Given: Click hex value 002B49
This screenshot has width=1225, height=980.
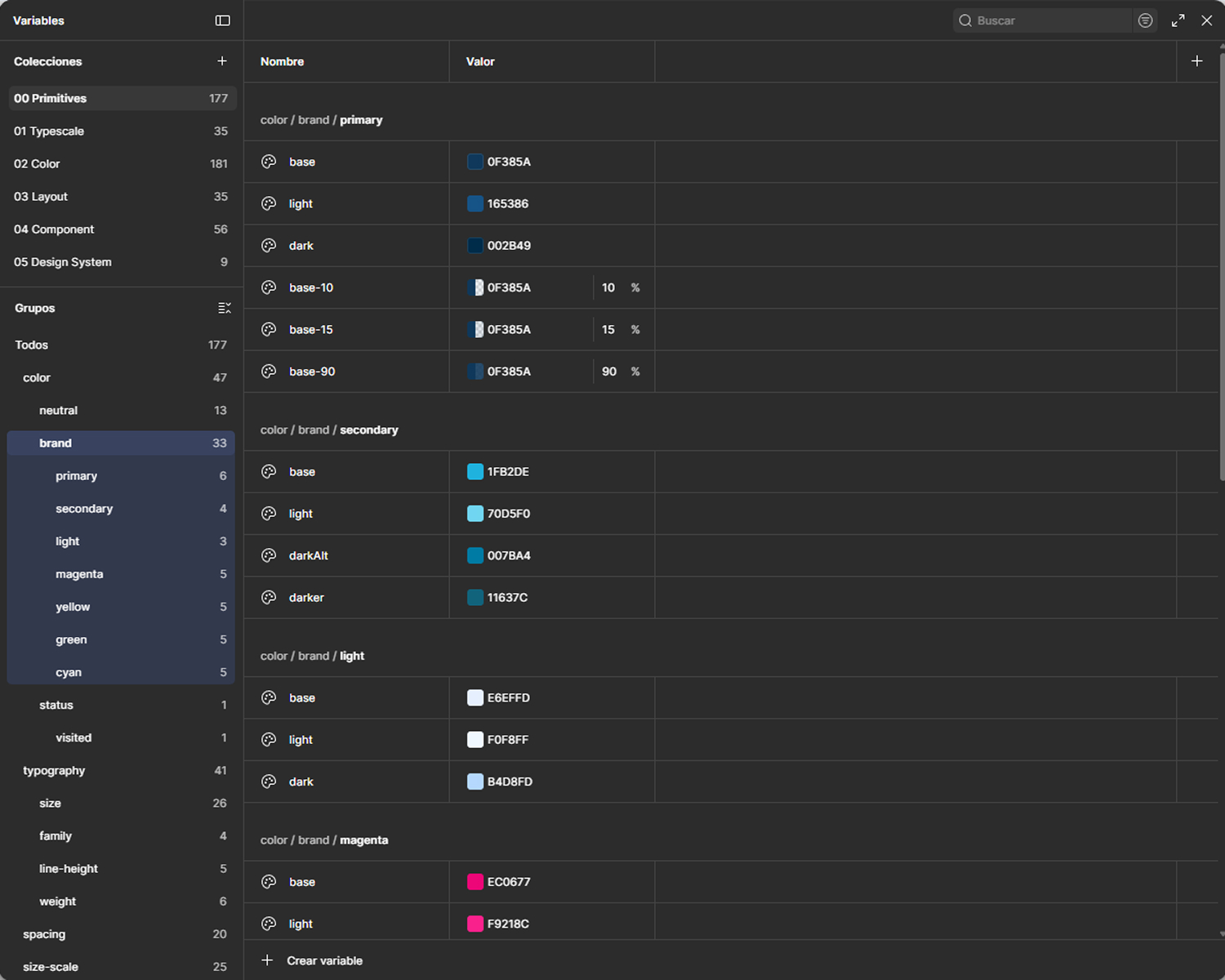Looking at the screenshot, I should point(509,245).
